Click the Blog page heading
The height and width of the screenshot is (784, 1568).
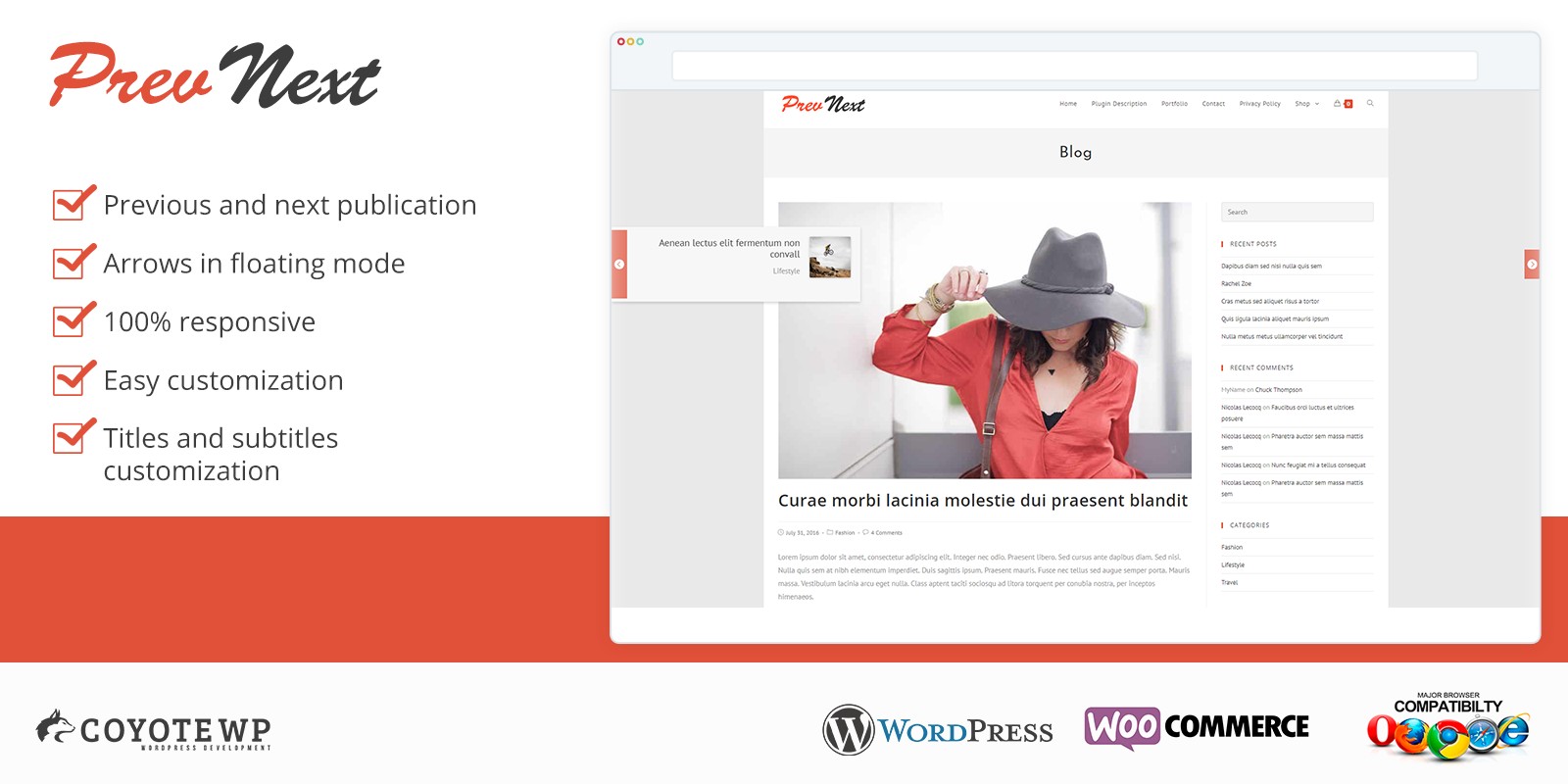click(x=1075, y=152)
